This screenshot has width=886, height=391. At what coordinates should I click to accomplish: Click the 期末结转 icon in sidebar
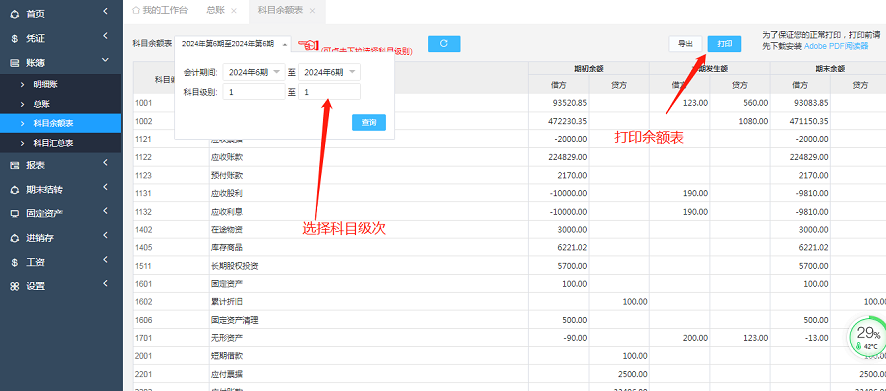[x=15, y=190]
